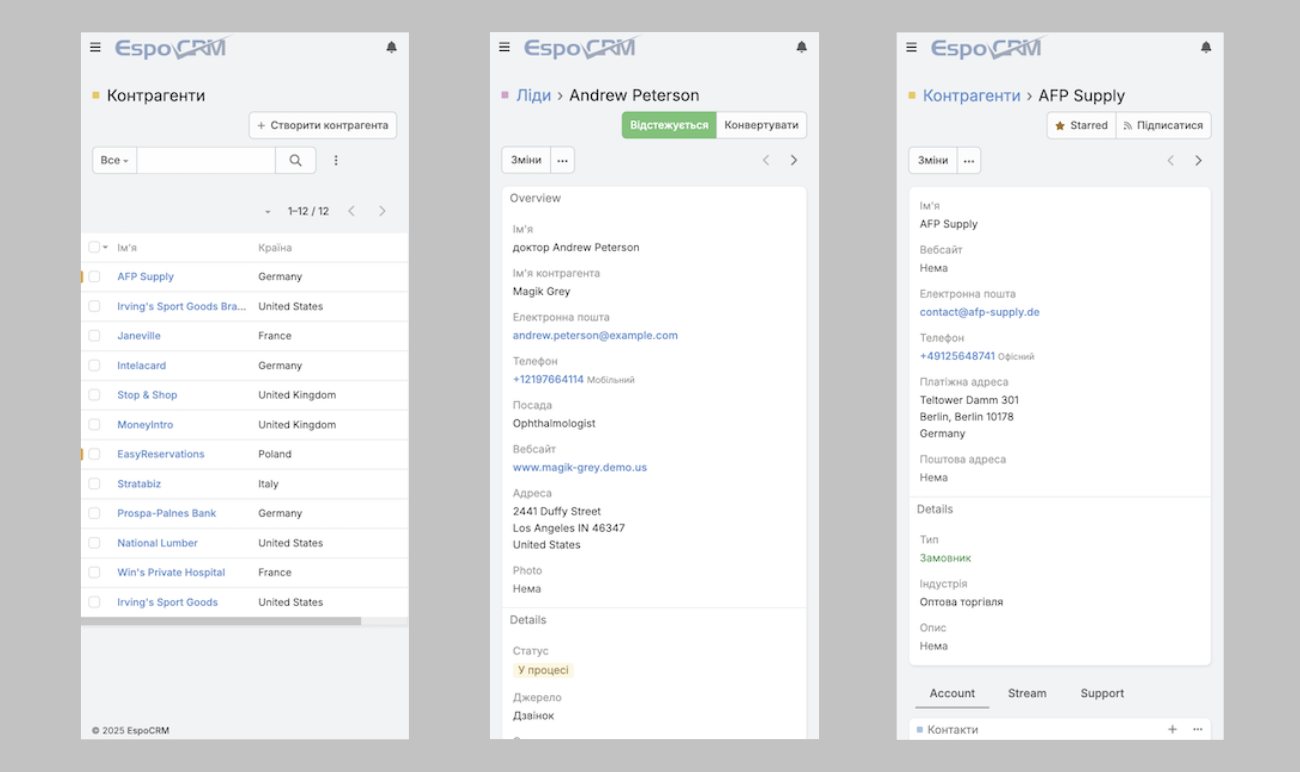1300x772 pixels.
Task: Click EspoCRM logo in Andrew Peterson panel
Action: pos(581,47)
